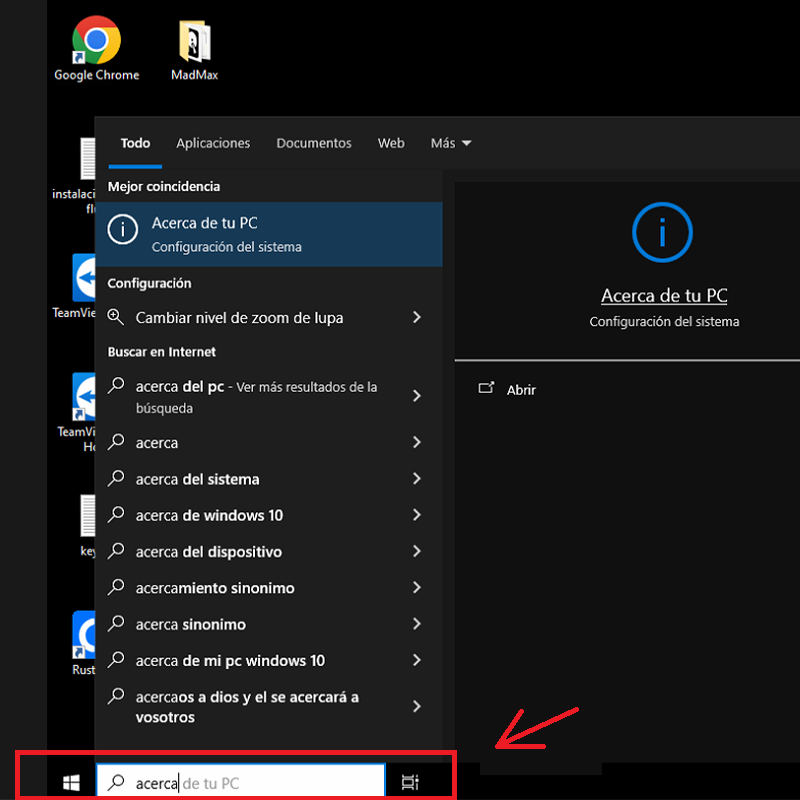The image size is (800, 800).
Task: Click the taskbar search input field
Action: [x=241, y=782]
